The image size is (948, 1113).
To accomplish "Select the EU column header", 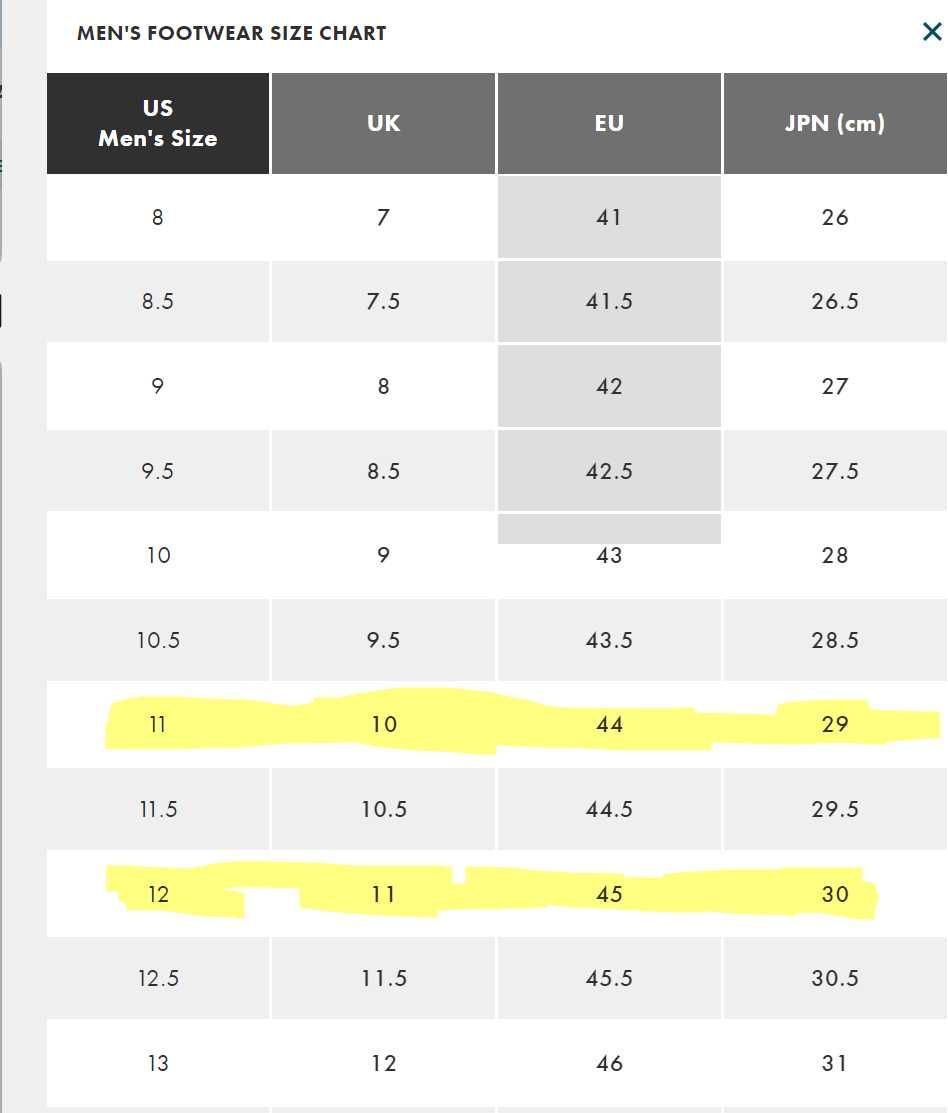I will (x=609, y=123).
